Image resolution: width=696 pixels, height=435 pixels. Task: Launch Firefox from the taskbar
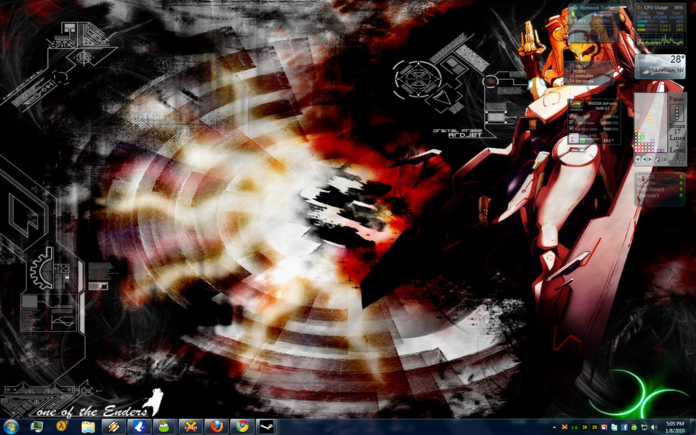click(x=216, y=427)
